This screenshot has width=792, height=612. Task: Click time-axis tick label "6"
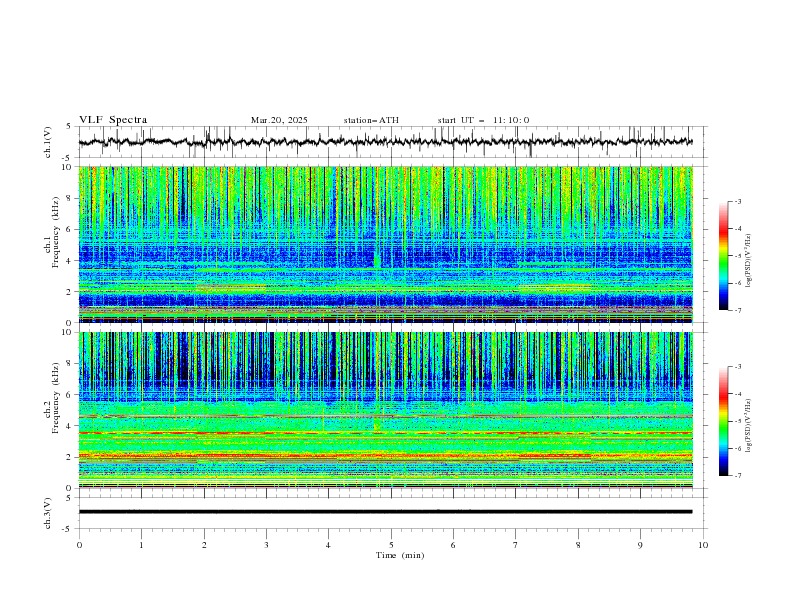(453, 545)
